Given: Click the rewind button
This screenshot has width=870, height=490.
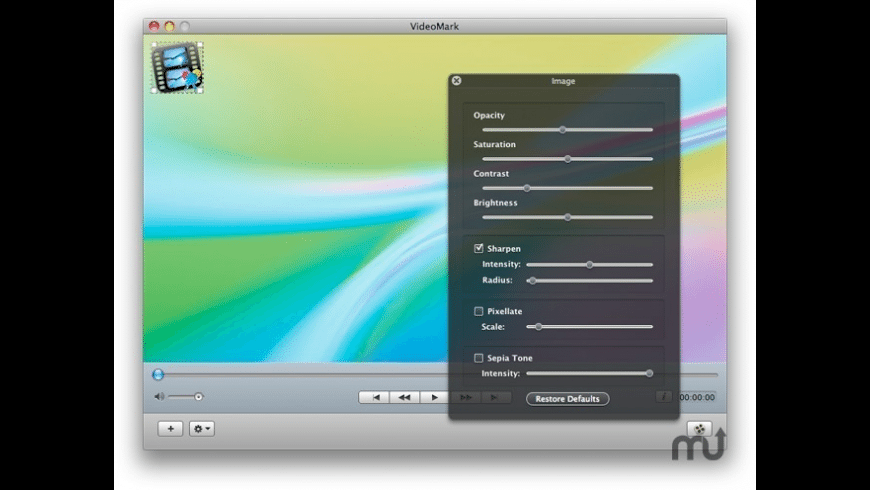Looking at the screenshot, I should click(404, 397).
